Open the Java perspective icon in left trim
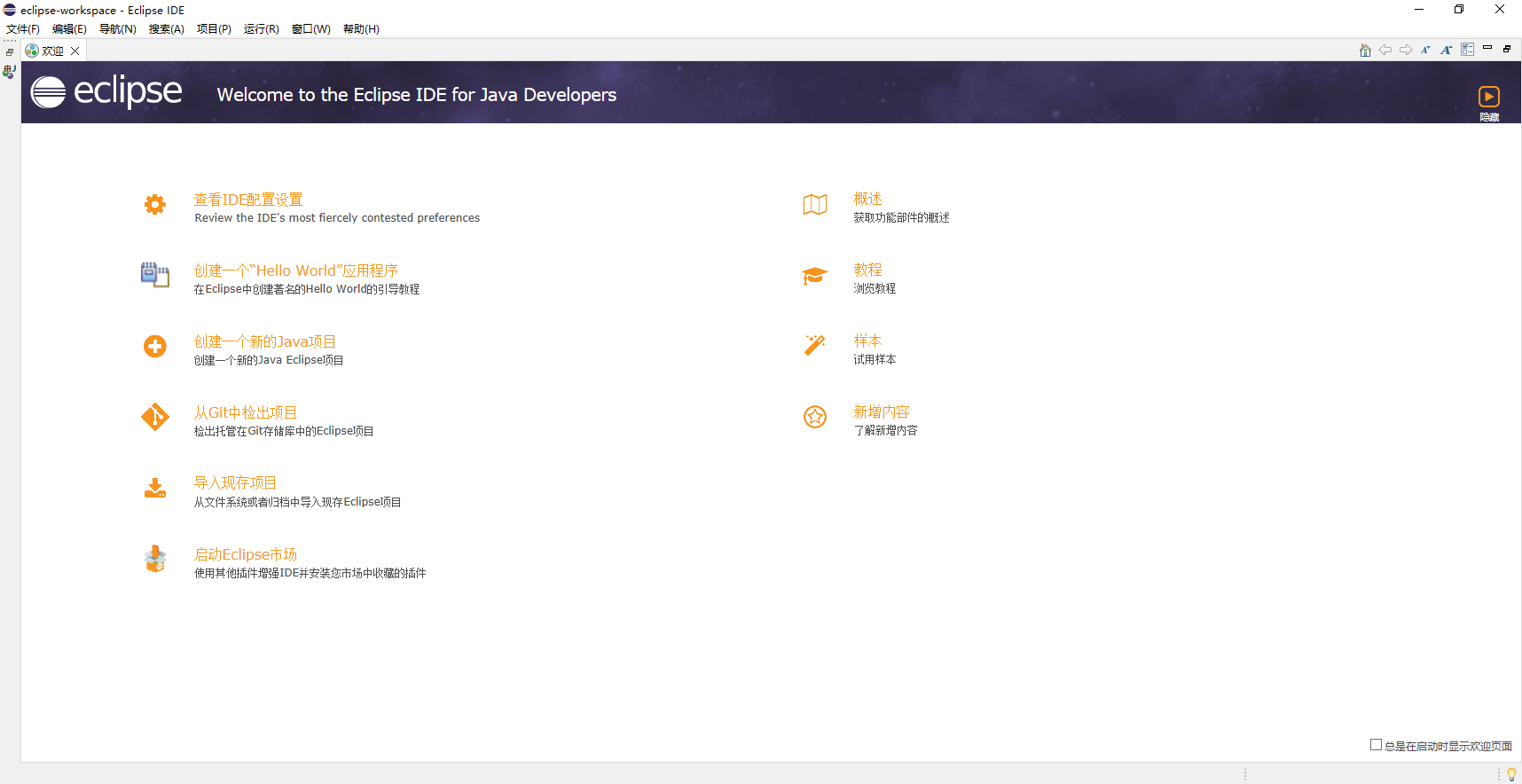 10,72
